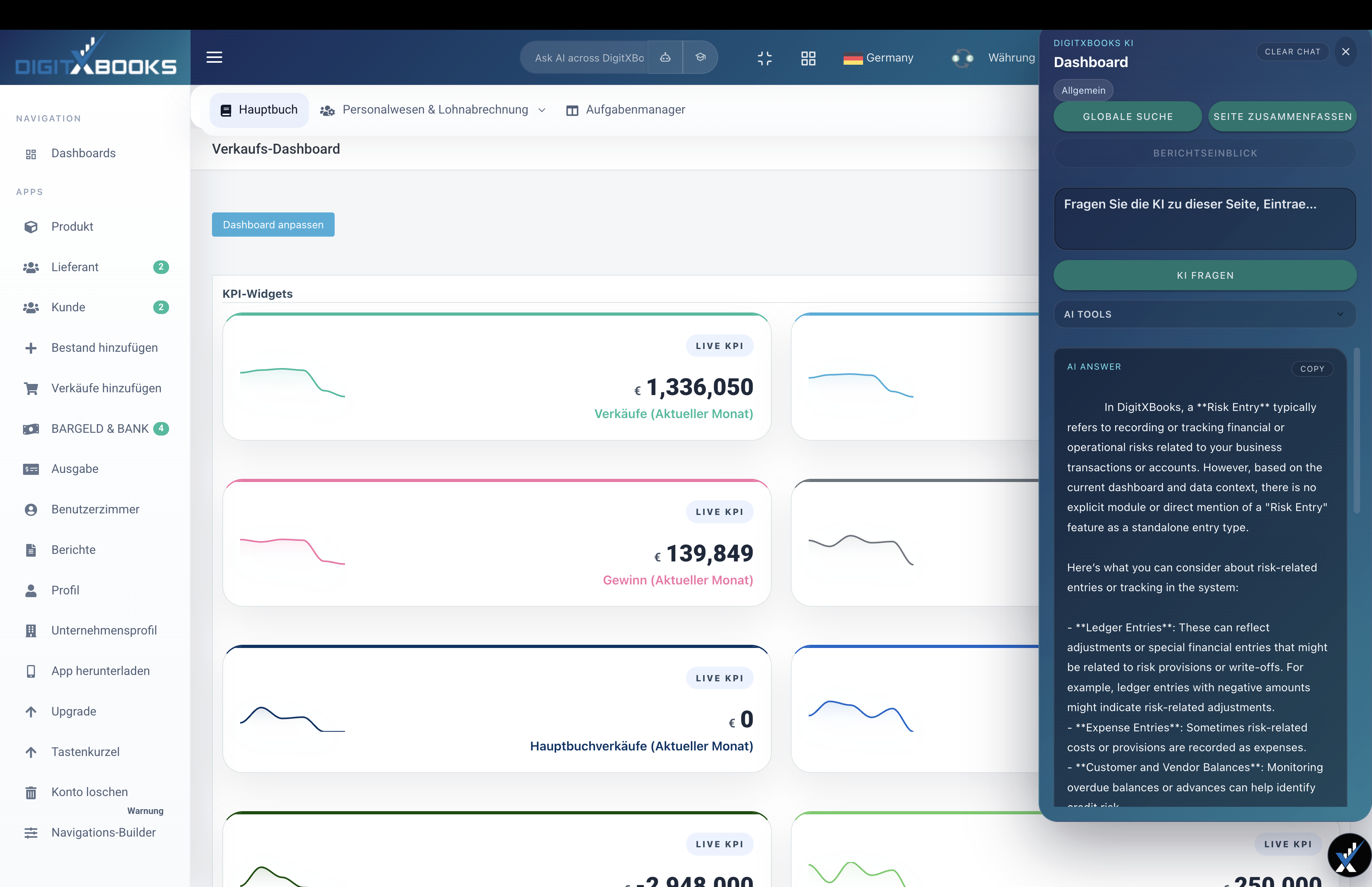The image size is (1372, 887).
Task: Open the Währung currency dropdown
Action: pos(1012,58)
